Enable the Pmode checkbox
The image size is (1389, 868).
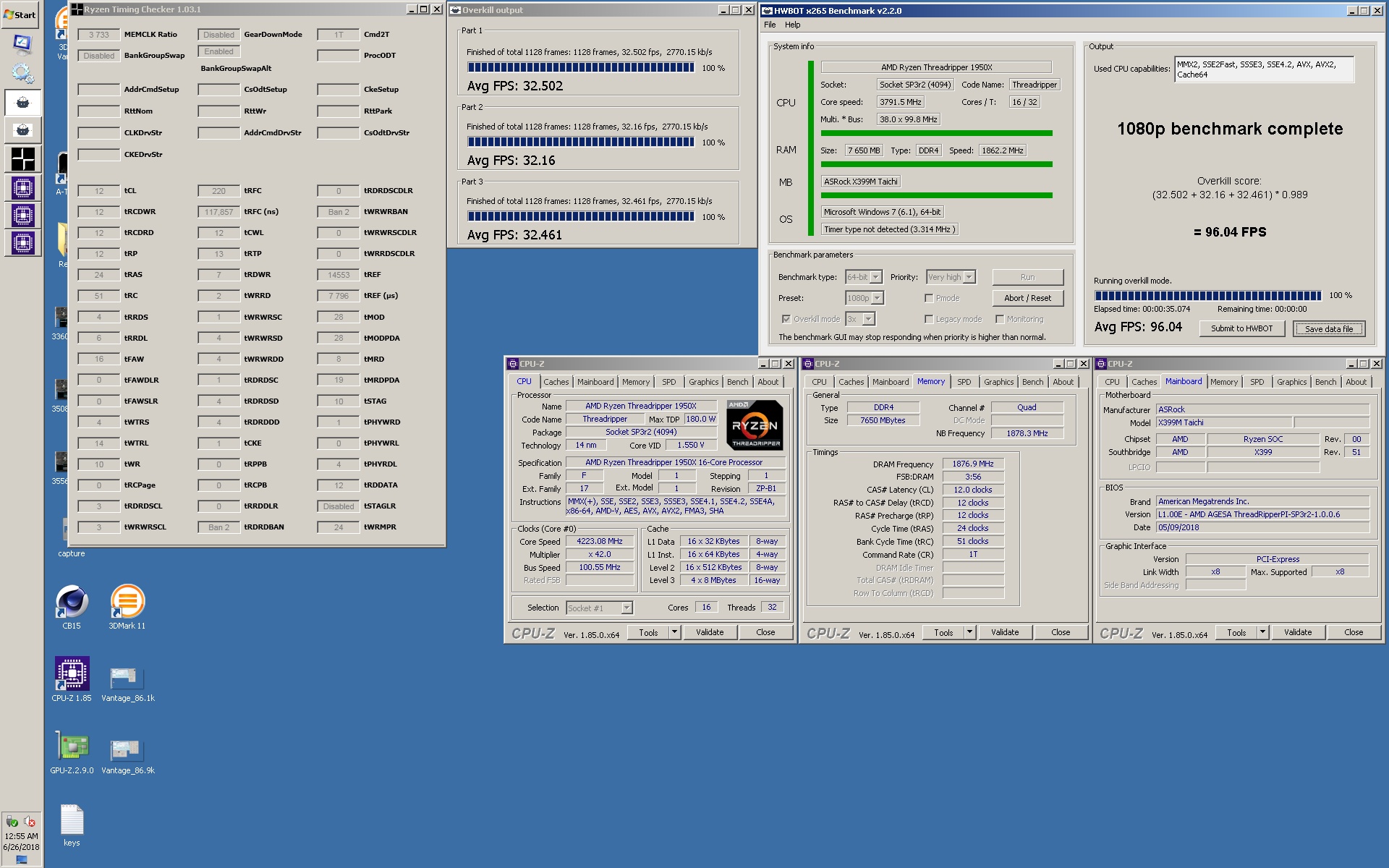tap(929, 298)
